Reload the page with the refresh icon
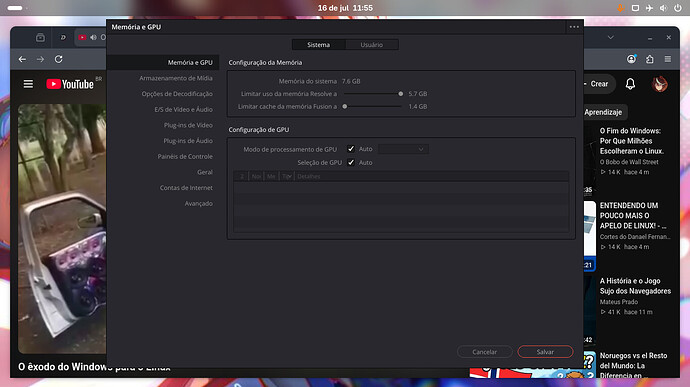 [59, 59]
